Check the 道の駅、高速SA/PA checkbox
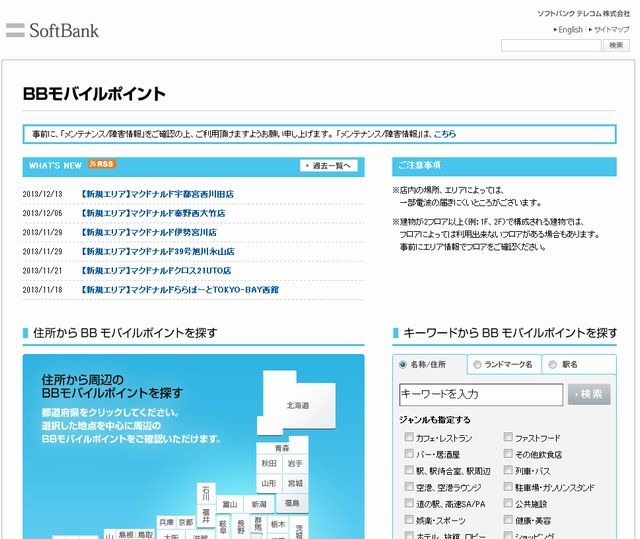This screenshot has height=539, width=640. (x=409, y=503)
